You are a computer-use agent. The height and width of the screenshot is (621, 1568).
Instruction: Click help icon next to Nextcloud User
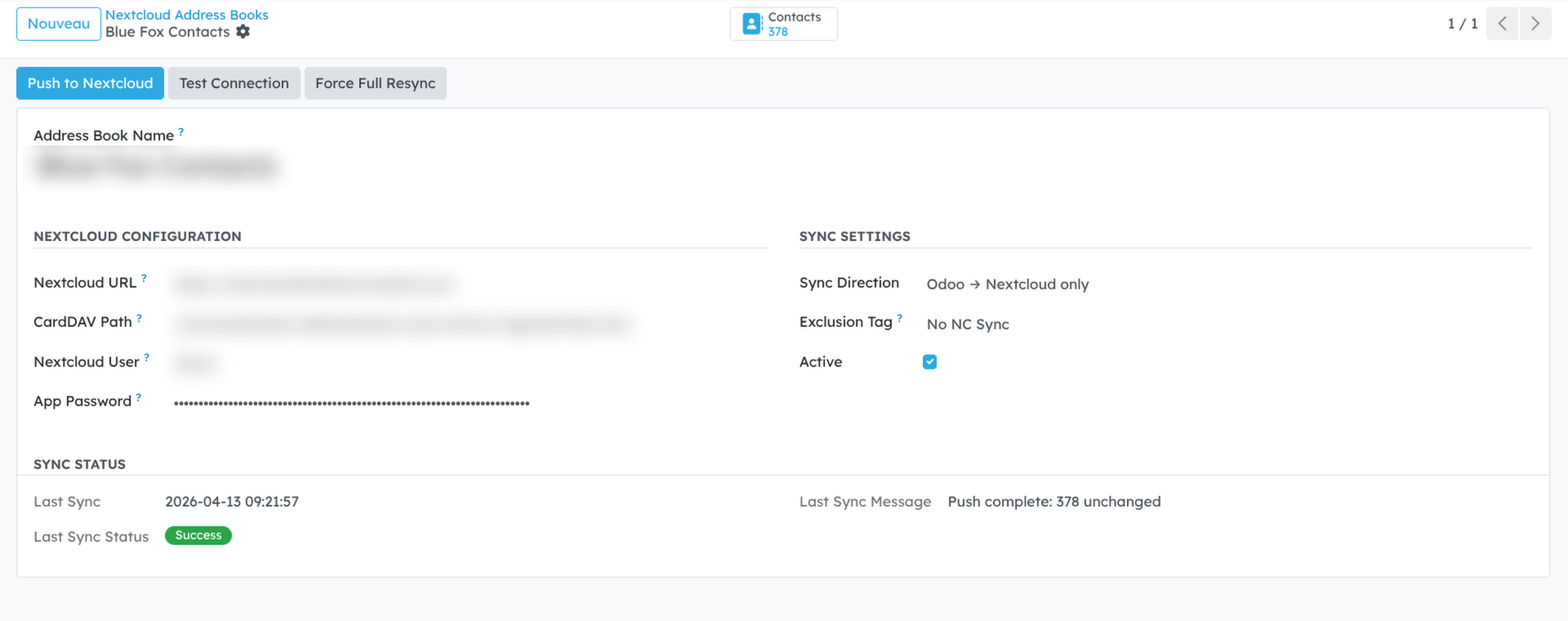tap(147, 358)
